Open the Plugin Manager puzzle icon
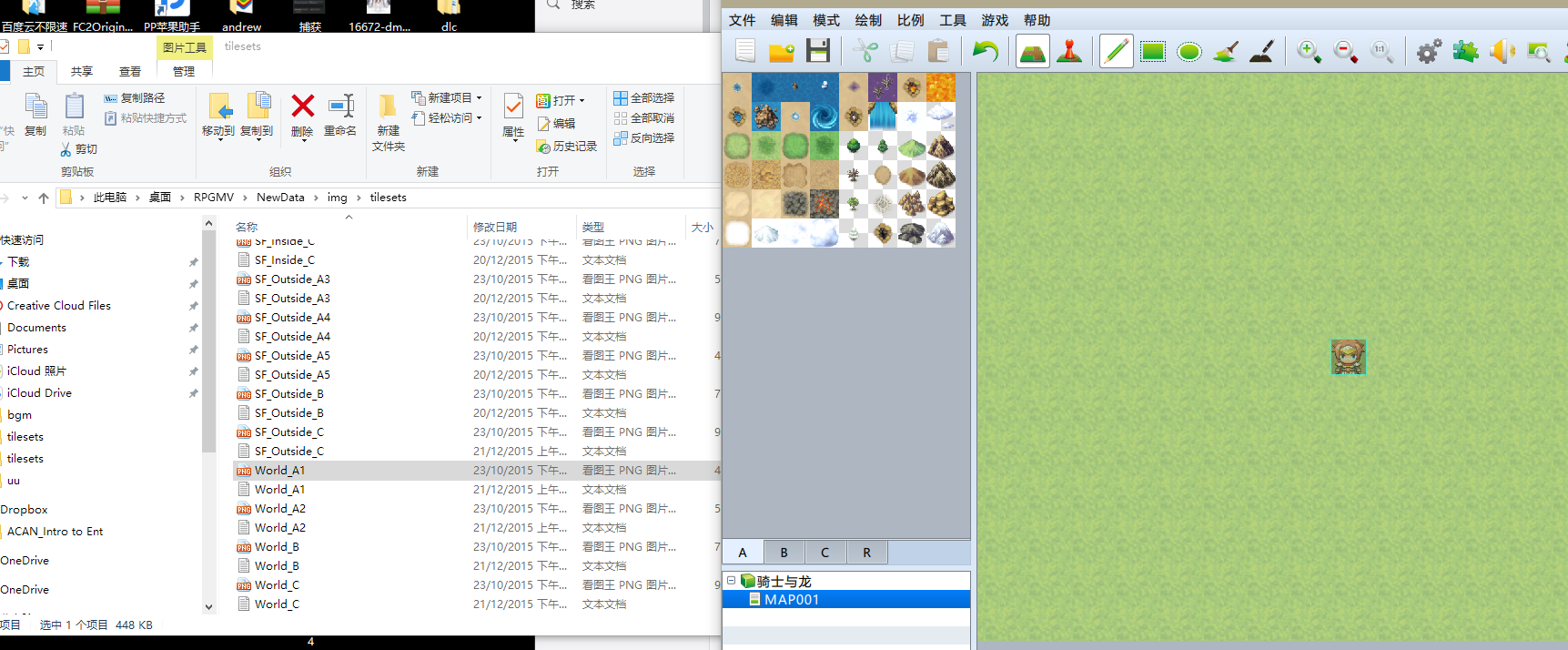1568x650 pixels. (1465, 52)
